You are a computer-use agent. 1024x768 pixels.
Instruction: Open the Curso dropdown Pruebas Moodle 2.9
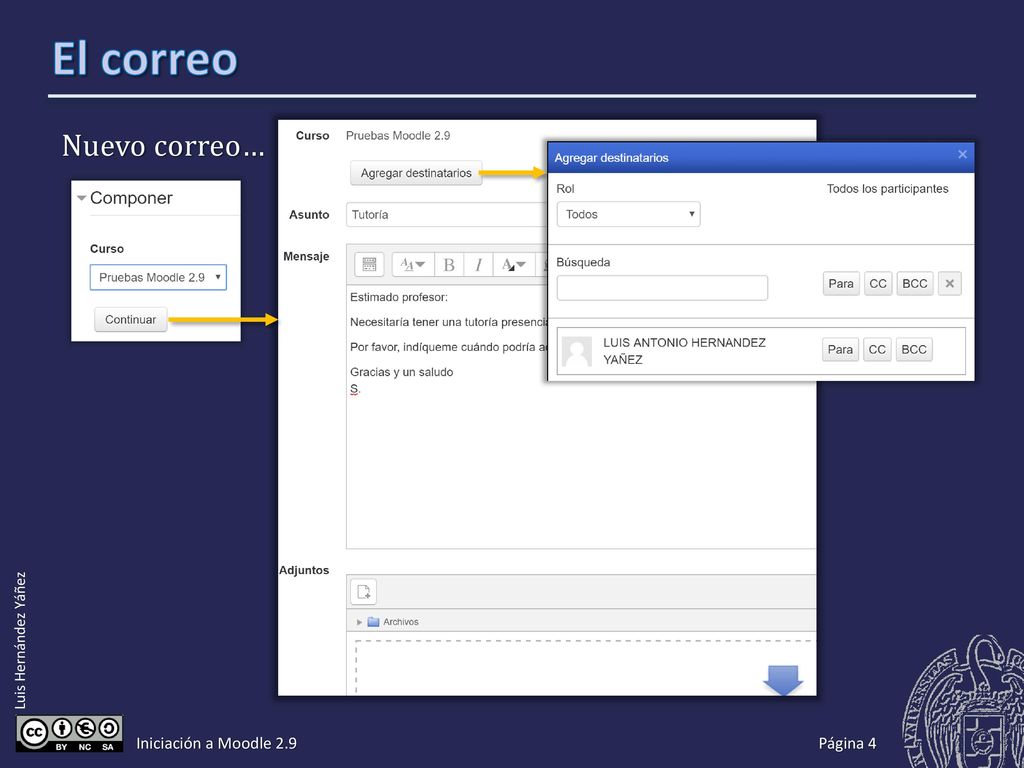pyautogui.click(x=158, y=278)
